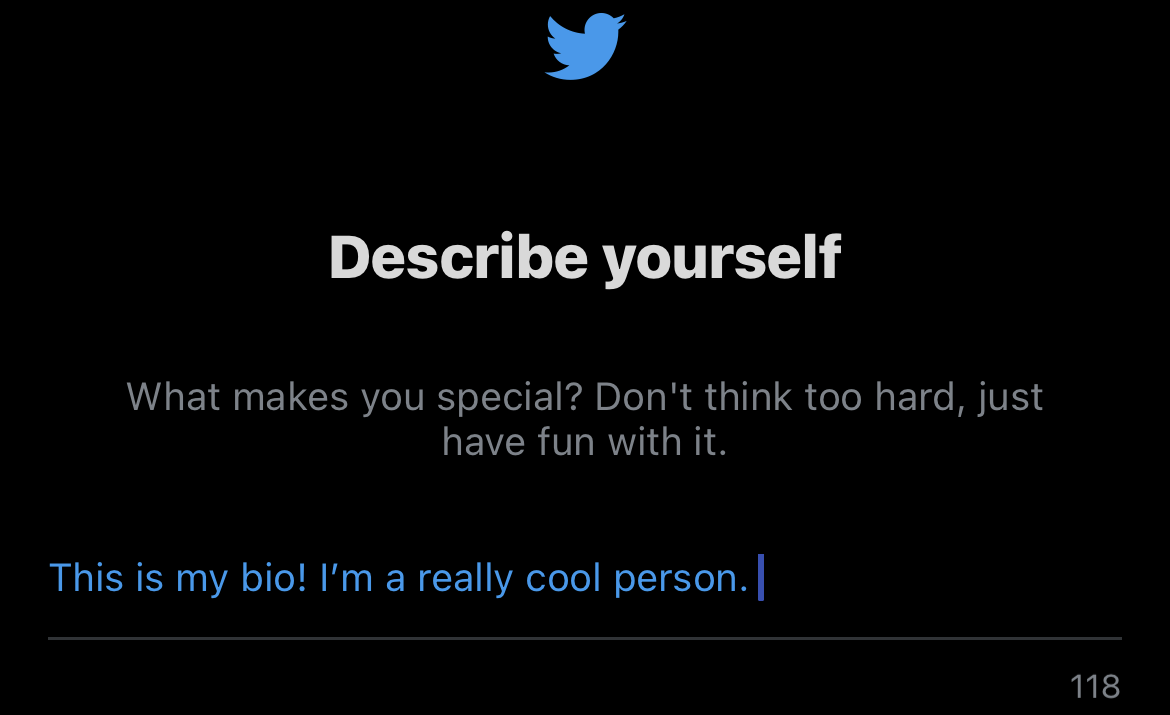This screenshot has width=1170, height=715.
Task: Click the empty space right of bio text
Action: click(x=940, y=578)
